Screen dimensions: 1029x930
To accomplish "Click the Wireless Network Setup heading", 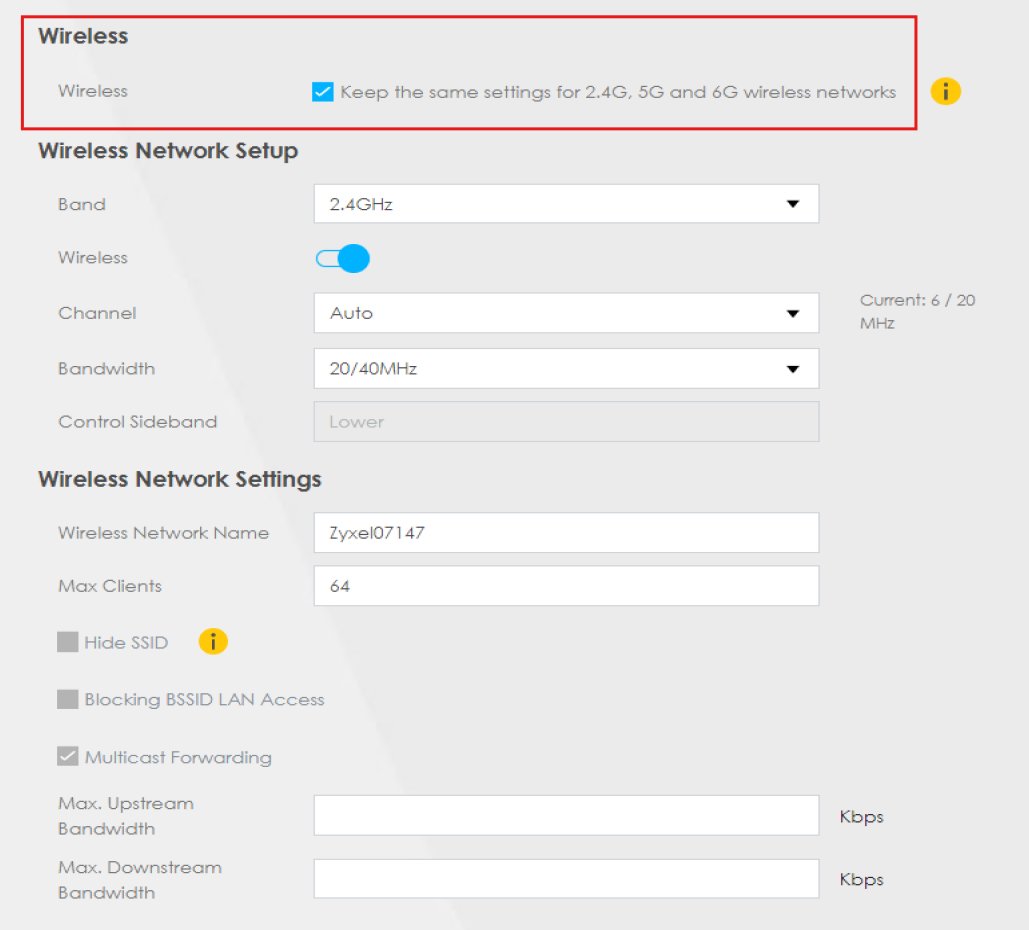I will click(168, 150).
